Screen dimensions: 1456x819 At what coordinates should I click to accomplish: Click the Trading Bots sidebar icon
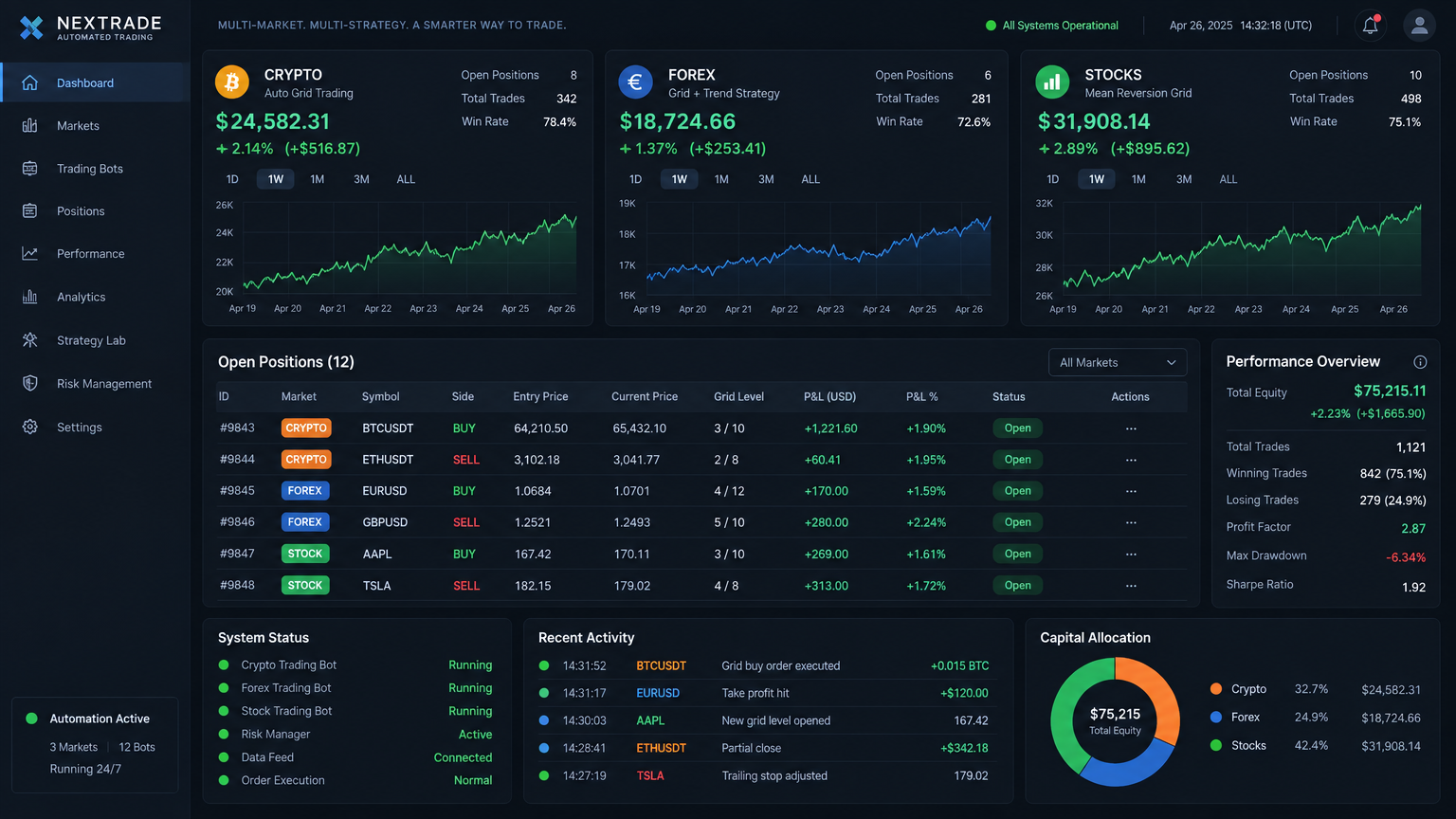click(30, 168)
